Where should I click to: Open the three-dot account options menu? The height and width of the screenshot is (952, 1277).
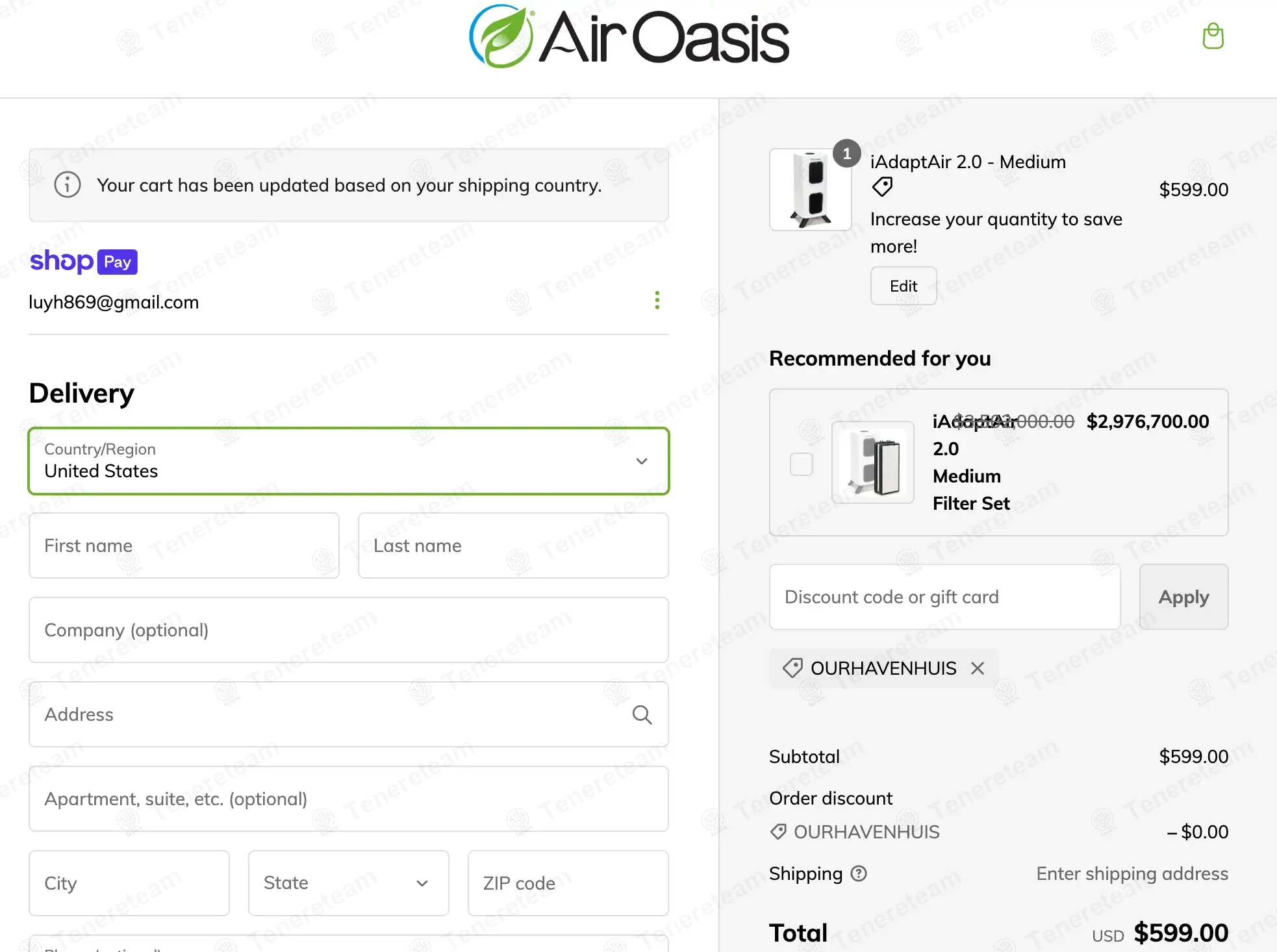point(657,300)
